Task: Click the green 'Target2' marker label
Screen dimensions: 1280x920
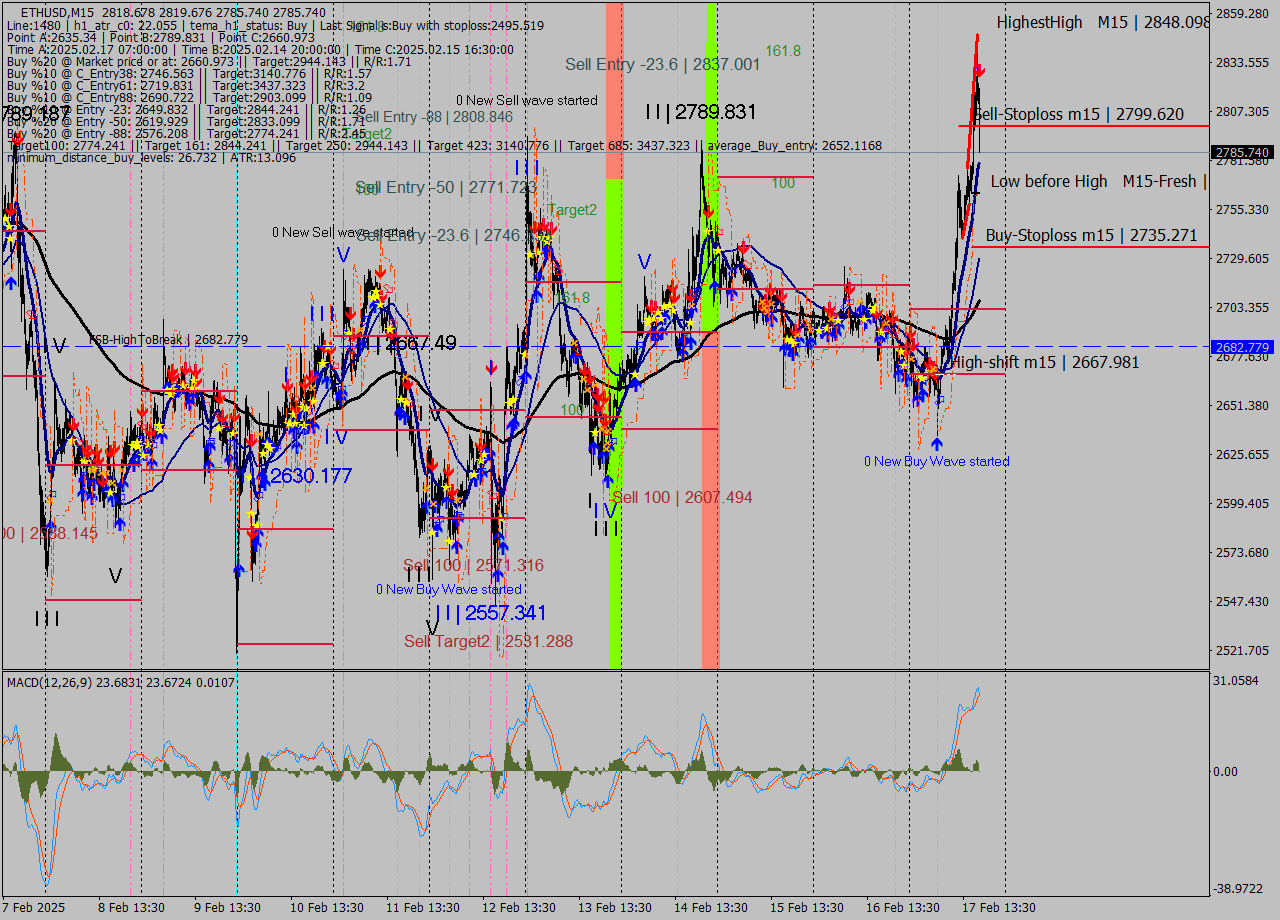Action: [x=572, y=210]
